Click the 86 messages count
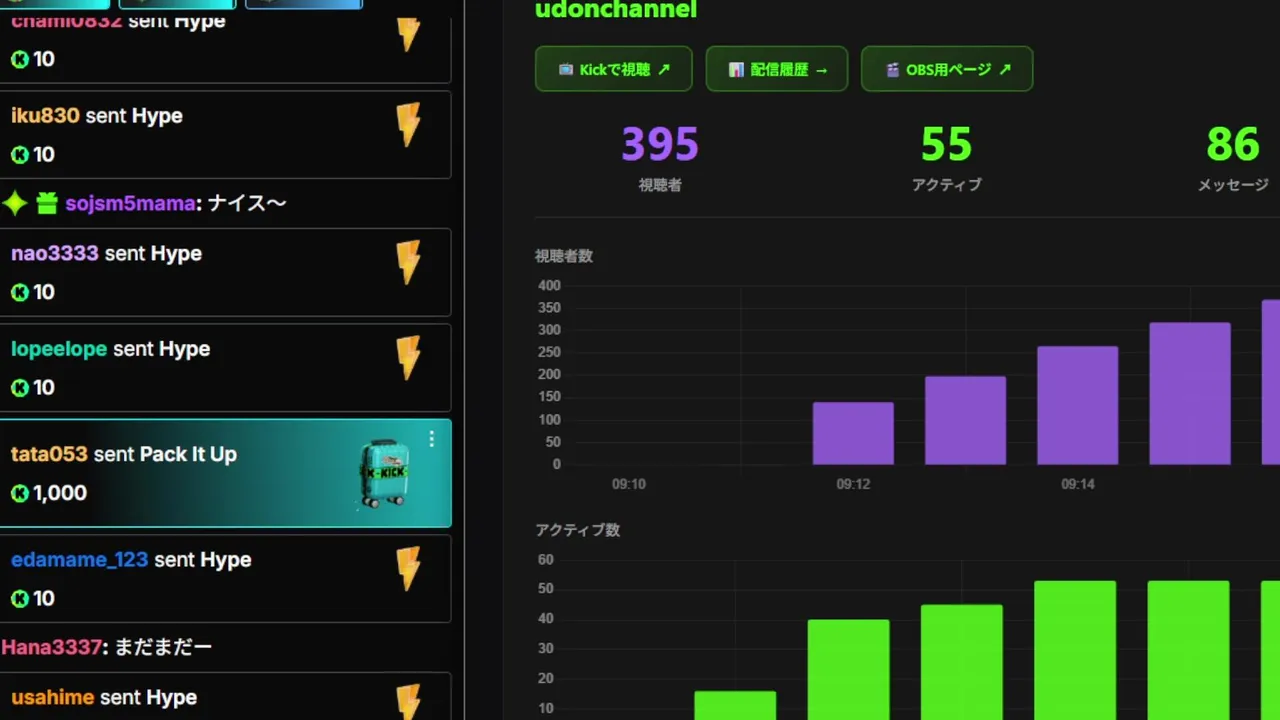 point(1233,145)
